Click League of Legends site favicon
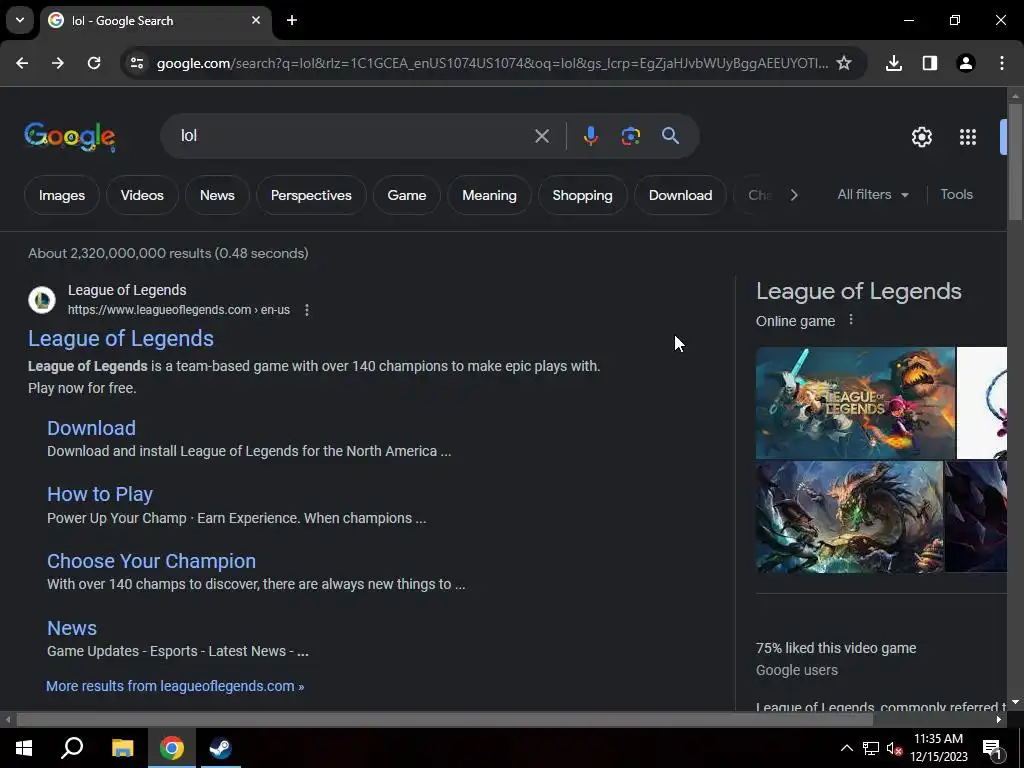Image resolution: width=1024 pixels, height=768 pixels. coord(42,300)
